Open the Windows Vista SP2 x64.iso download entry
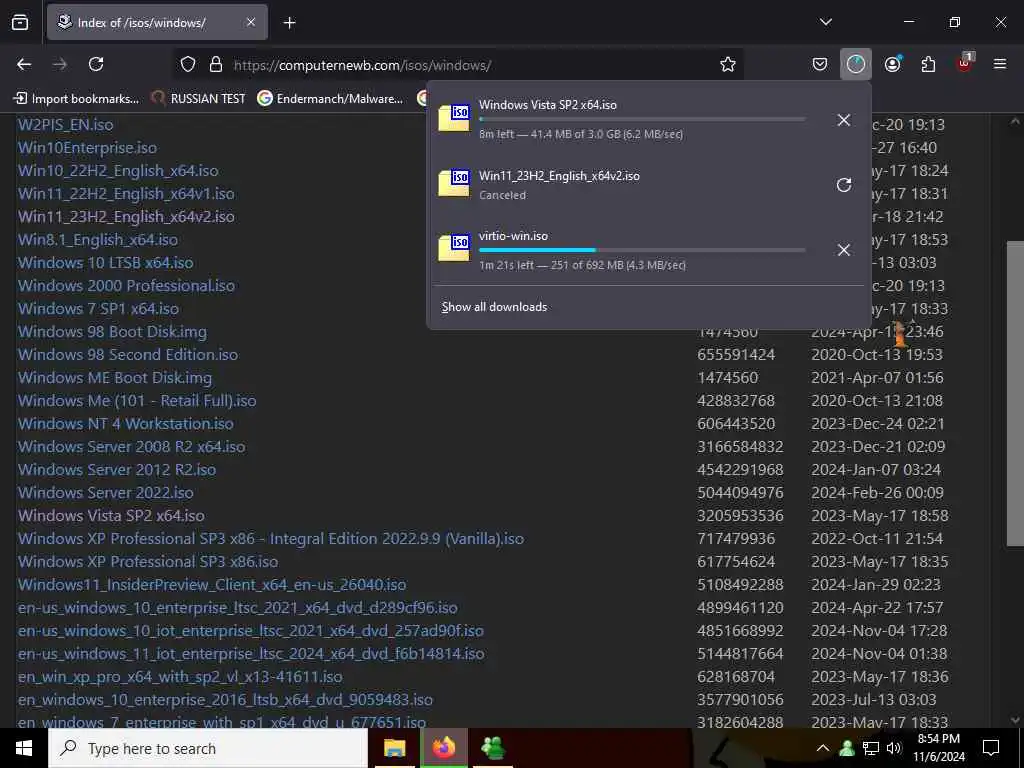 tap(625, 119)
